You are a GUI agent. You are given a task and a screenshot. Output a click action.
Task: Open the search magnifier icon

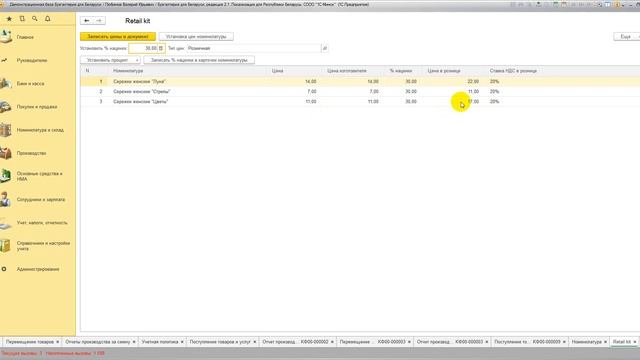[35, 19]
